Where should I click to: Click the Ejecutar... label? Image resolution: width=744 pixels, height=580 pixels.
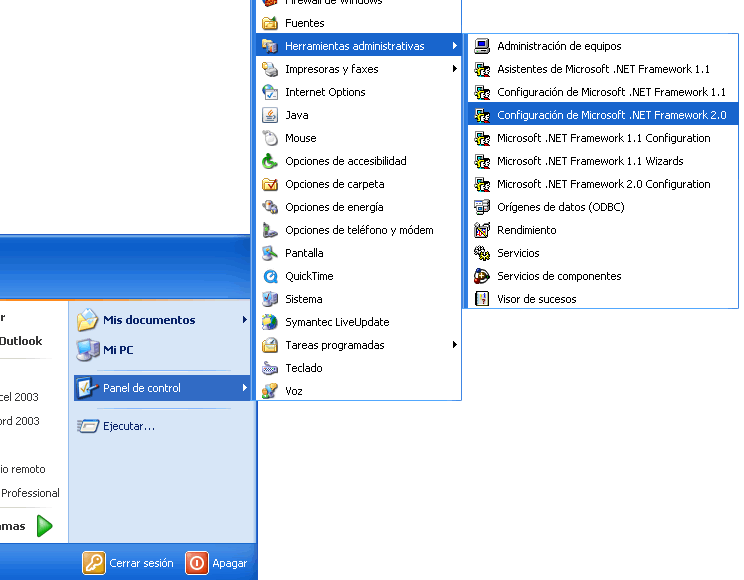click(129, 426)
